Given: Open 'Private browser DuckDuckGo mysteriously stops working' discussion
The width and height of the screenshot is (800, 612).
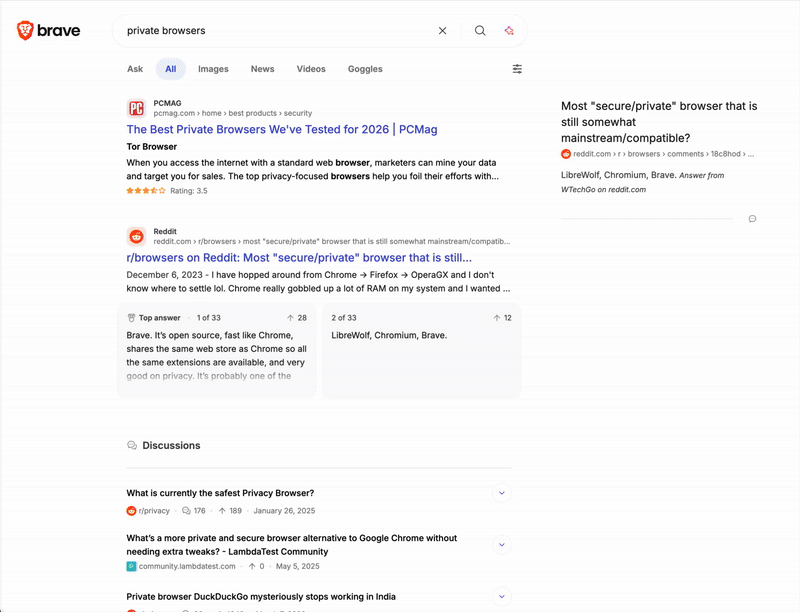Looking at the screenshot, I should coord(261,597).
